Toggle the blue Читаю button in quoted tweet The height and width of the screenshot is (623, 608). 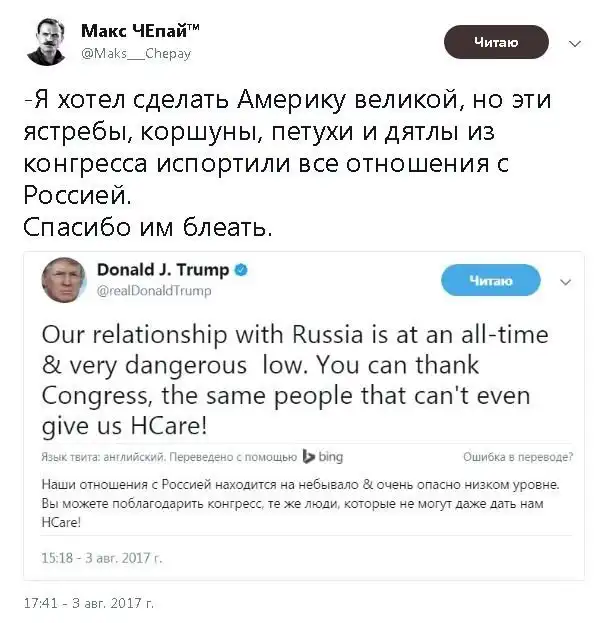[x=490, y=281]
